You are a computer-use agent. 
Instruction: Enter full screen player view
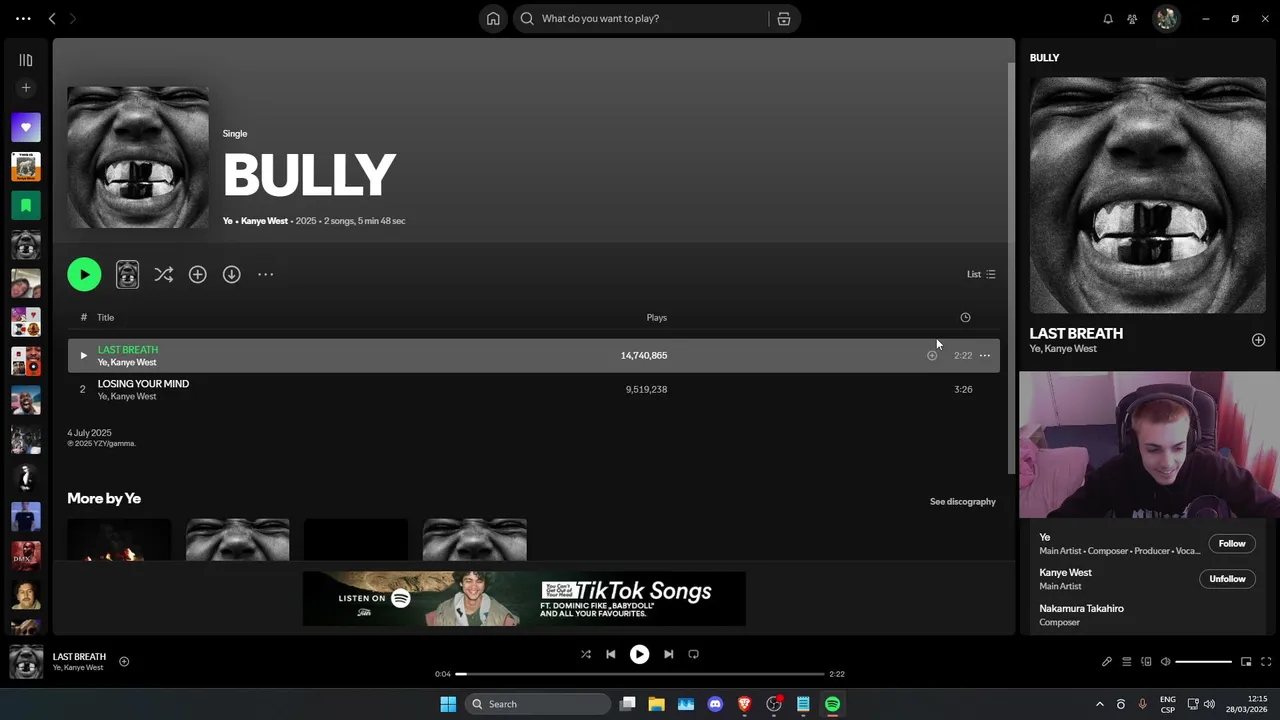(1266, 662)
